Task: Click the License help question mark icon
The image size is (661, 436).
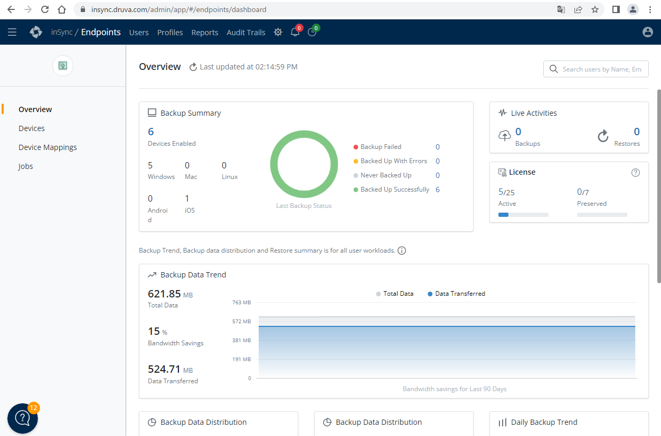Action: [x=635, y=173]
